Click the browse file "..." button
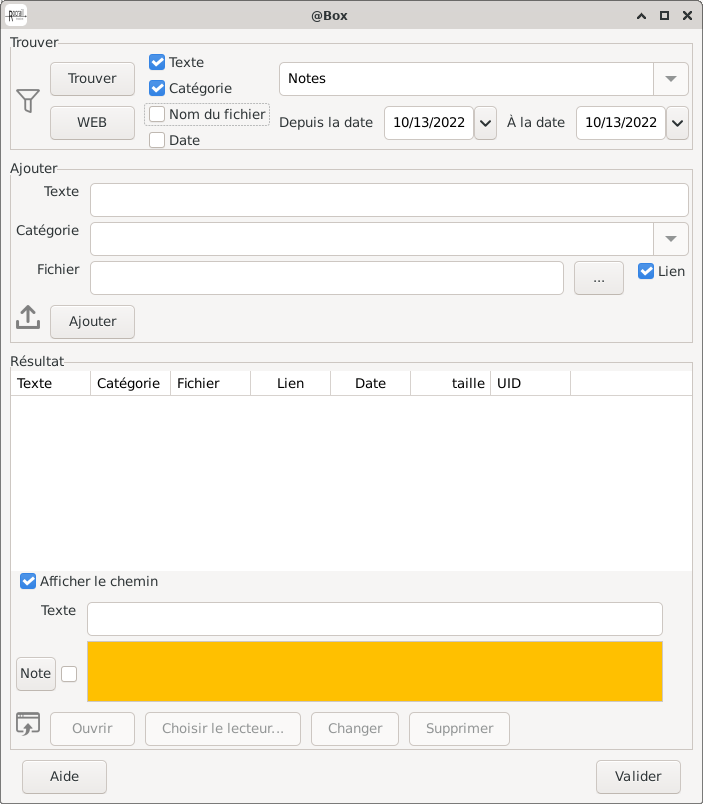Image resolution: width=703 pixels, height=804 pixels. coord(599,279)
